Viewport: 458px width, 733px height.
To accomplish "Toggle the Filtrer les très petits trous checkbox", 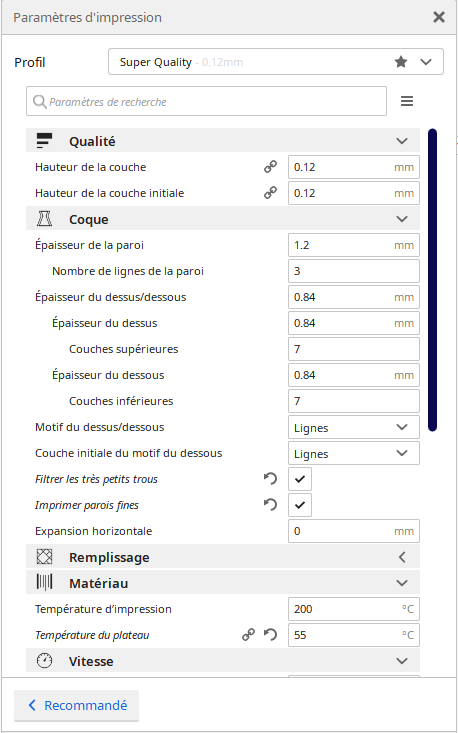I will pyautogui.click(x=300, y=479).
